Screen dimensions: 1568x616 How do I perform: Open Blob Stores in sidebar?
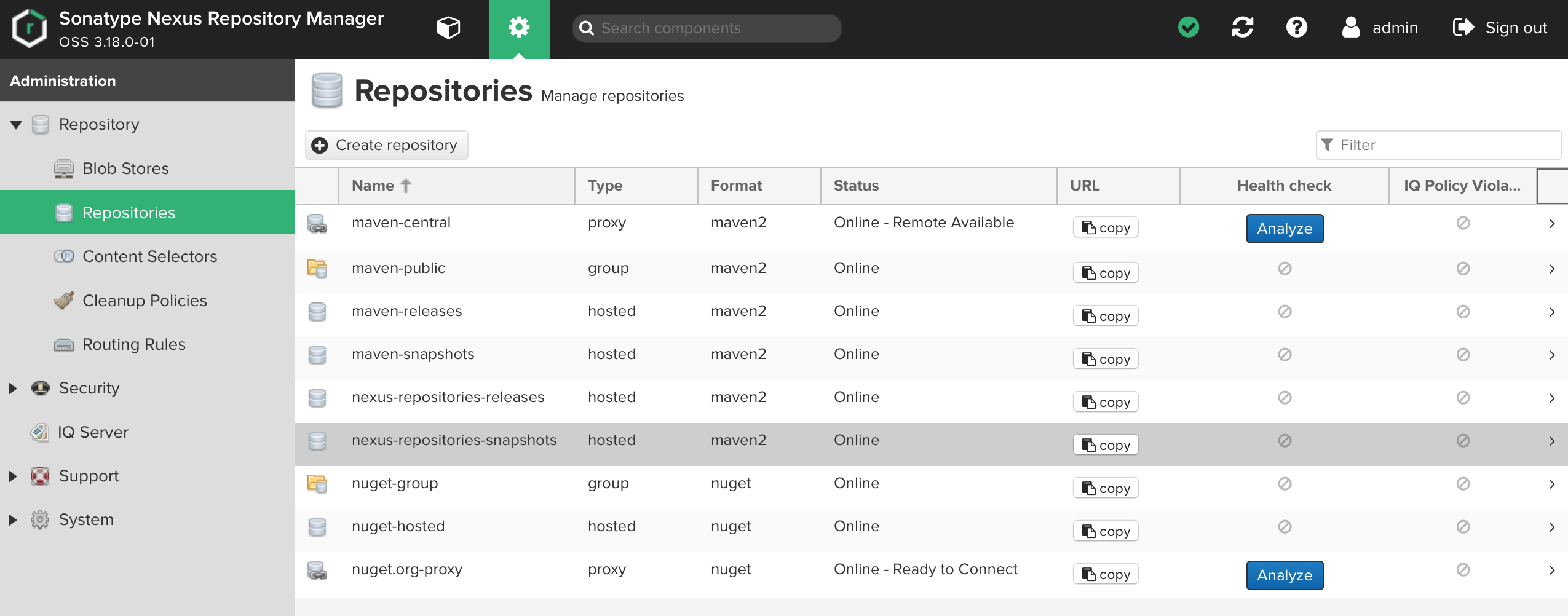tap(148, 168)
